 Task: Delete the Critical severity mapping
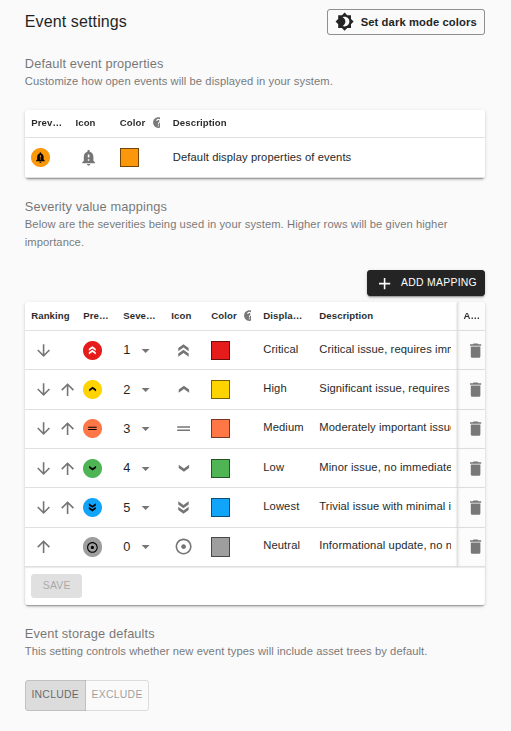click(475, 351)
